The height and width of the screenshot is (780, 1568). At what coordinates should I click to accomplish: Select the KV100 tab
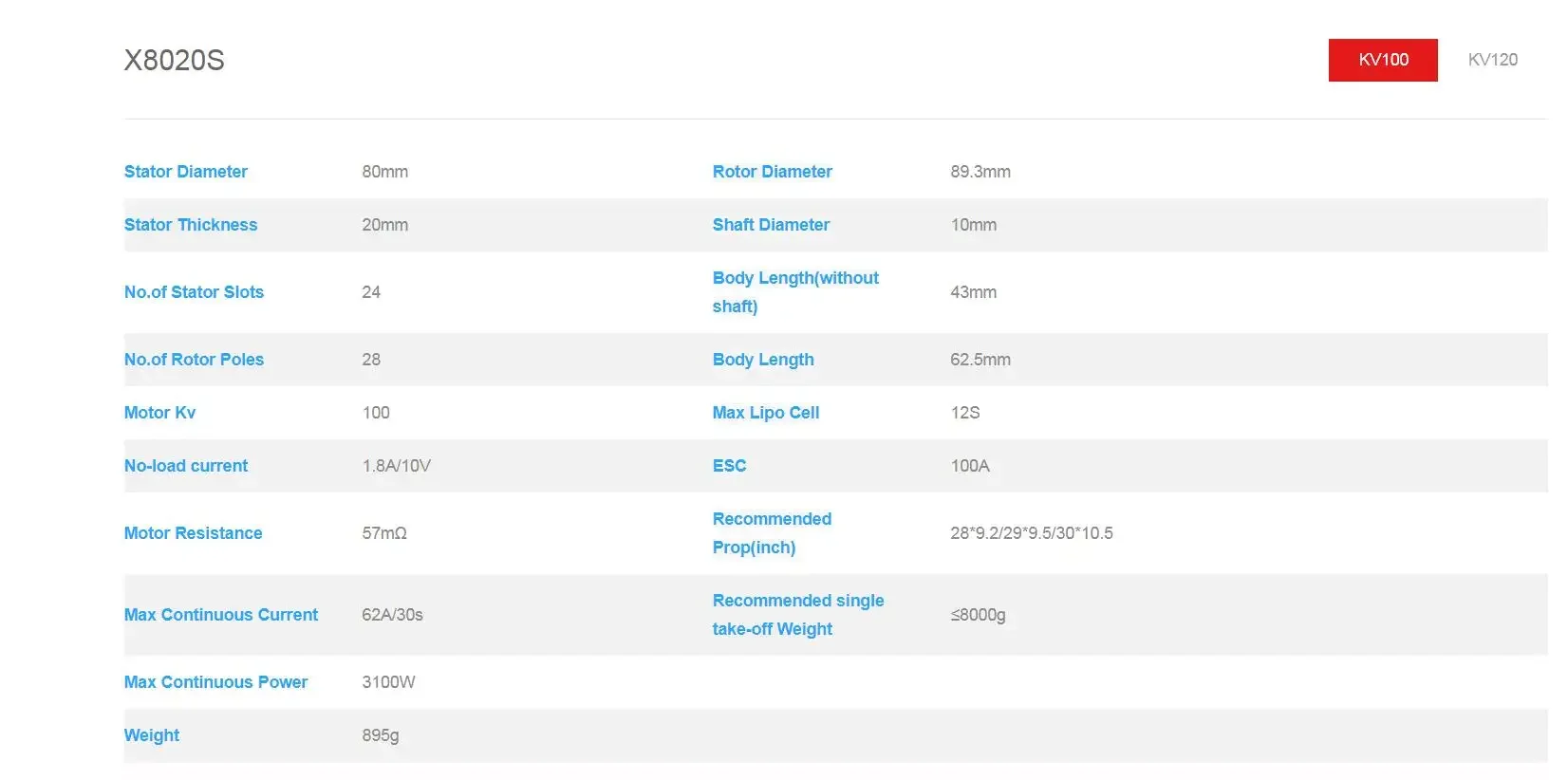1383,60
